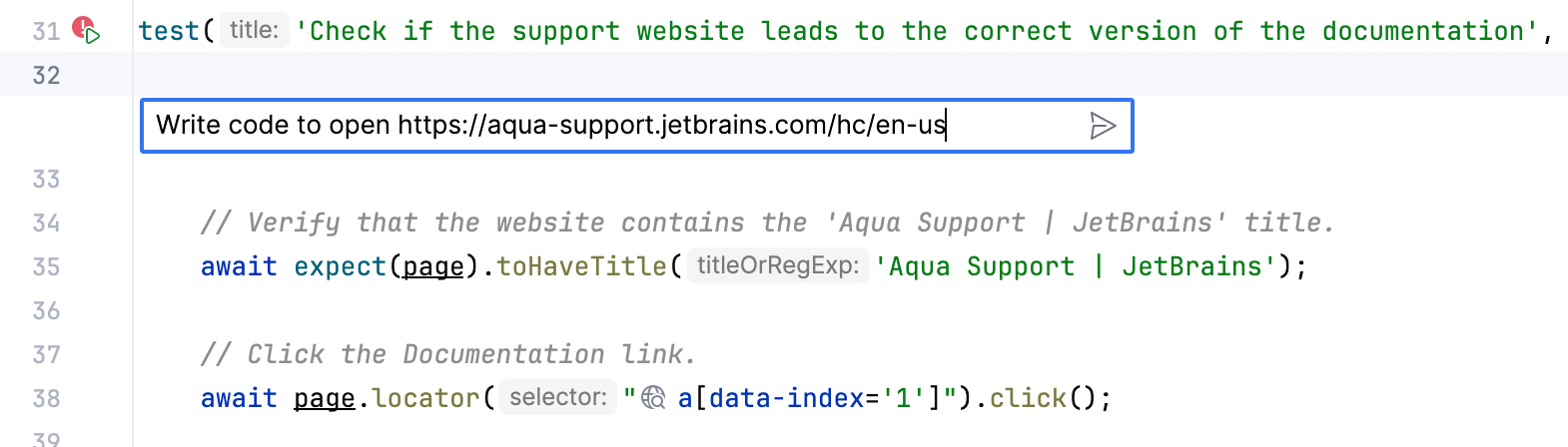Image resolution: width=1568 pixels, height=447 pixels.
Task: Click the 'Aqua Support | JetBrains' string on line 35
Action: 1076,267
